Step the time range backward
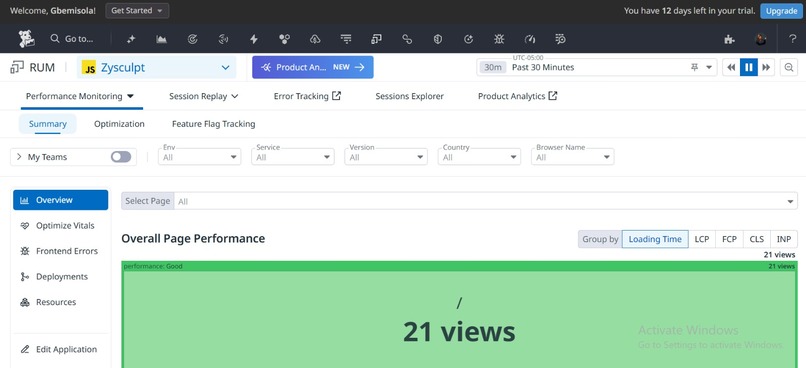 (731, 67)
